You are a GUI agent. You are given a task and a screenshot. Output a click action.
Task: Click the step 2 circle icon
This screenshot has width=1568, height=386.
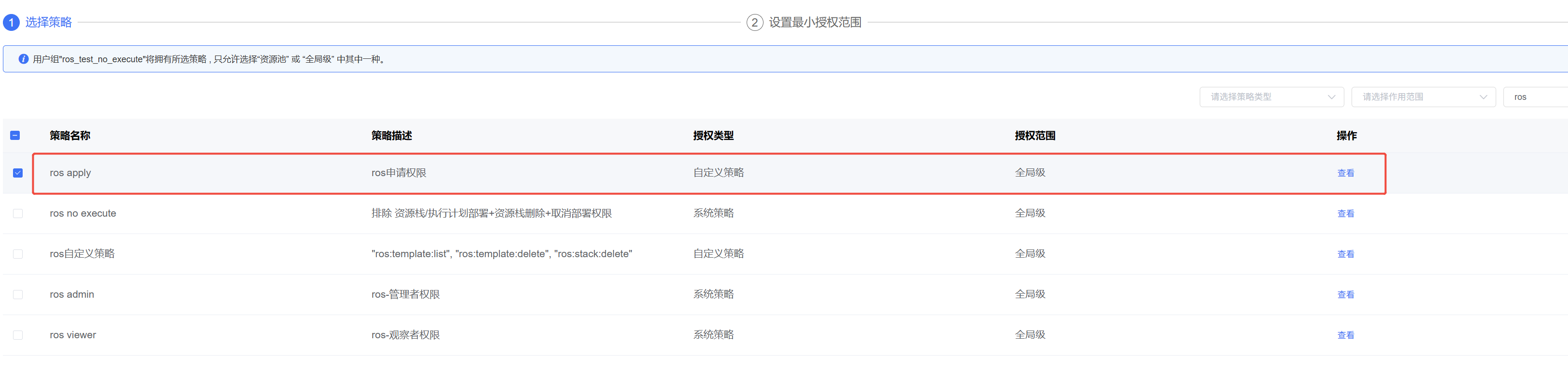tap(754, 23)
